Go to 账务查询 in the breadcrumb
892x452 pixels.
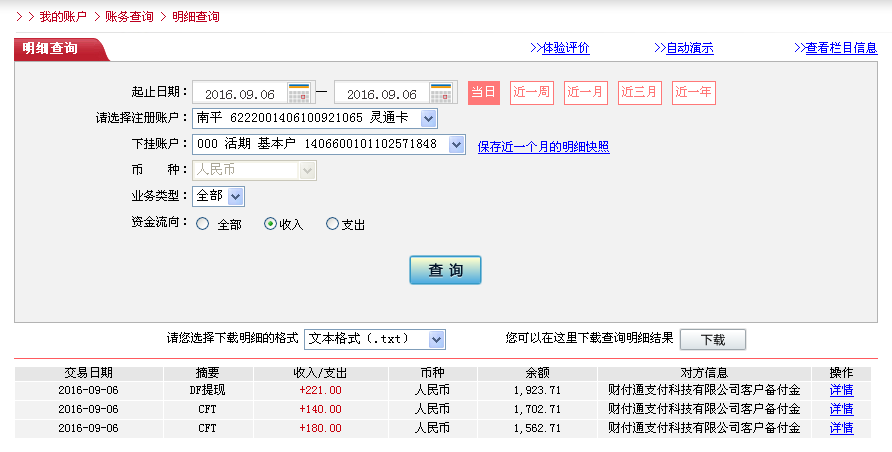[129, 16]
